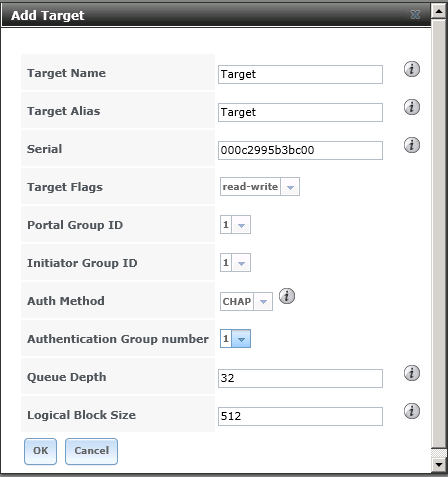Open the Initiator Group ID dropdown
The height and width of the screenshot is (477, 448).
[x=235, y=263]
